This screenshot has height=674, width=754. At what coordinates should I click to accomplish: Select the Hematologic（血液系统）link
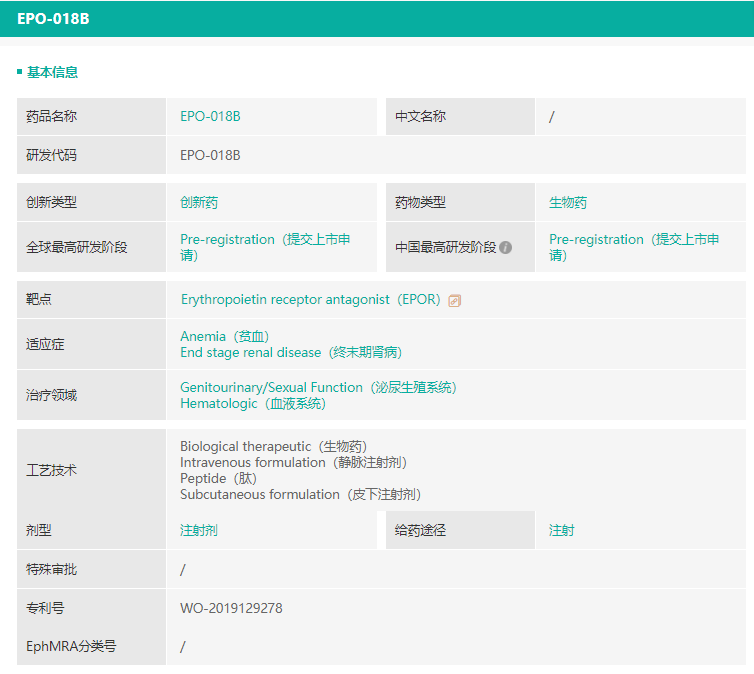[253, 403]
